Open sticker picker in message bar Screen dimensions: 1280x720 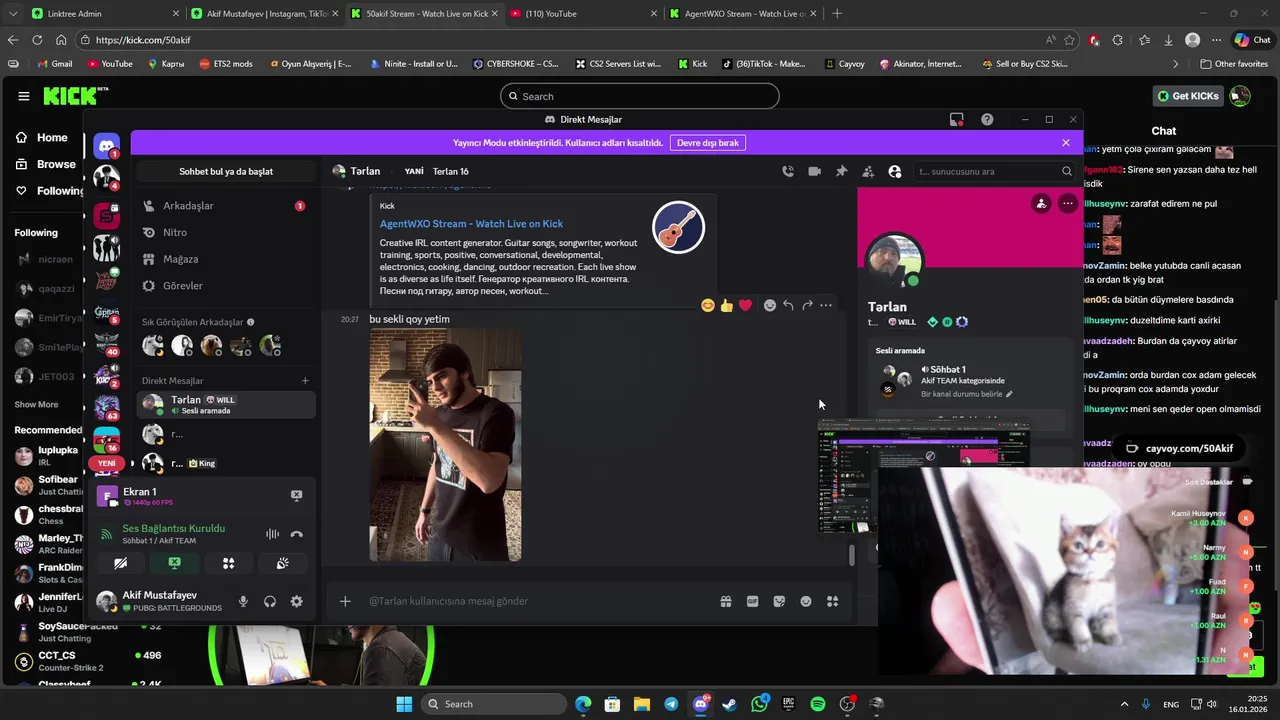(x=779, y=601)
